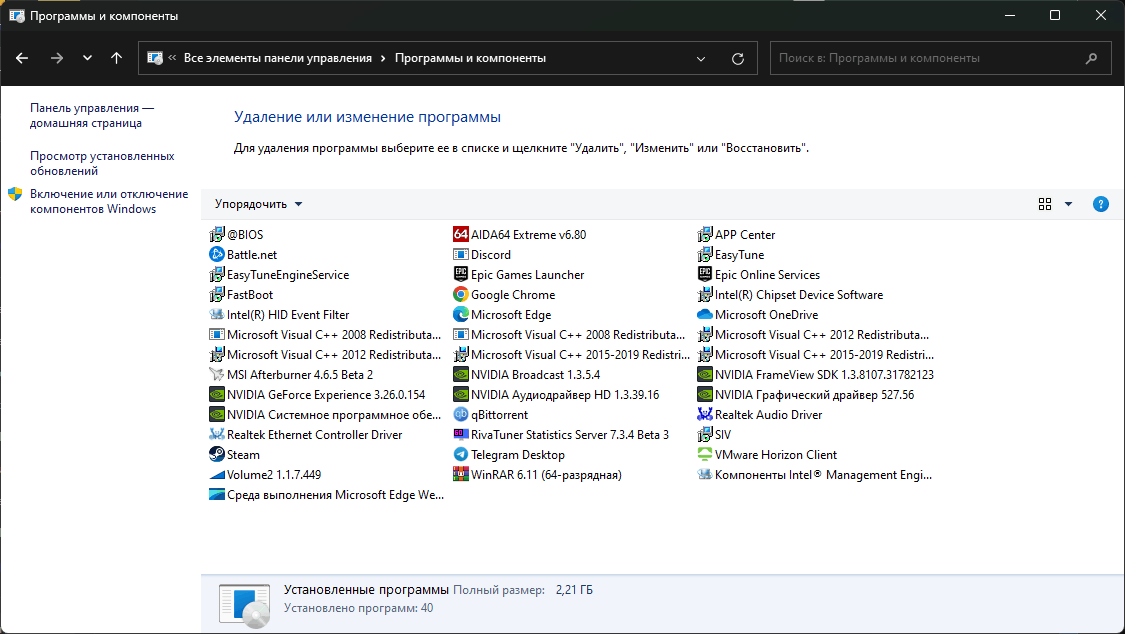Click the Microsoft OneDrive cloud icon
The image size is (1125, 634).
click(x=705, y=315)
